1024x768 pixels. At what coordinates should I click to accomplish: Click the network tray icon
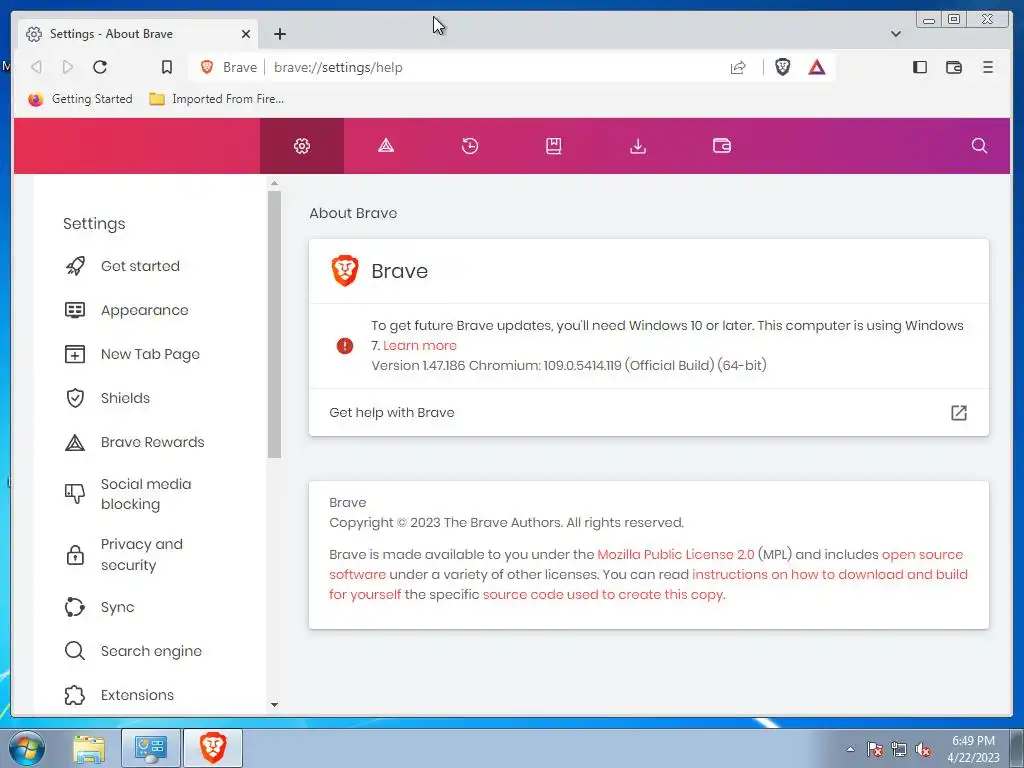tap(899, 750)
